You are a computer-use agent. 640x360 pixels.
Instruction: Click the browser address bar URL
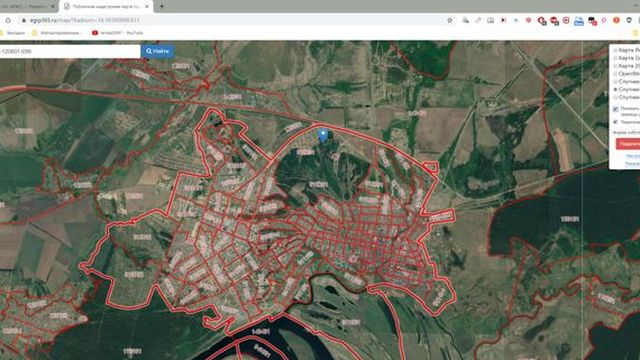point(85,20)
